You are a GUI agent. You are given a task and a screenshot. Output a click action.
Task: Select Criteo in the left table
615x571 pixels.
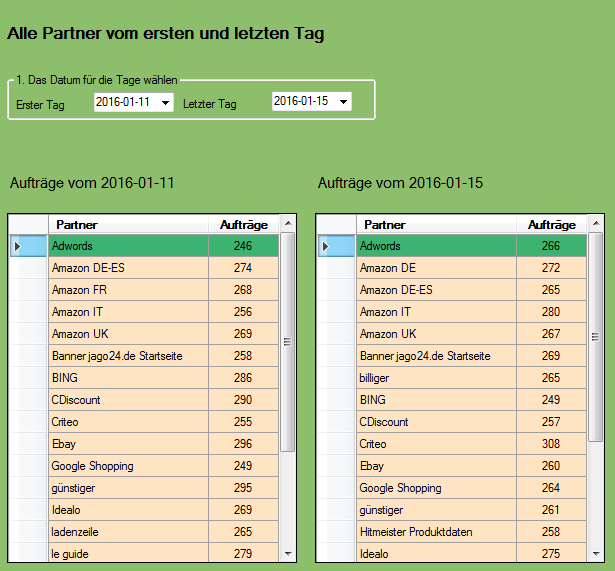pyautogui.click(x=128, y=422)
